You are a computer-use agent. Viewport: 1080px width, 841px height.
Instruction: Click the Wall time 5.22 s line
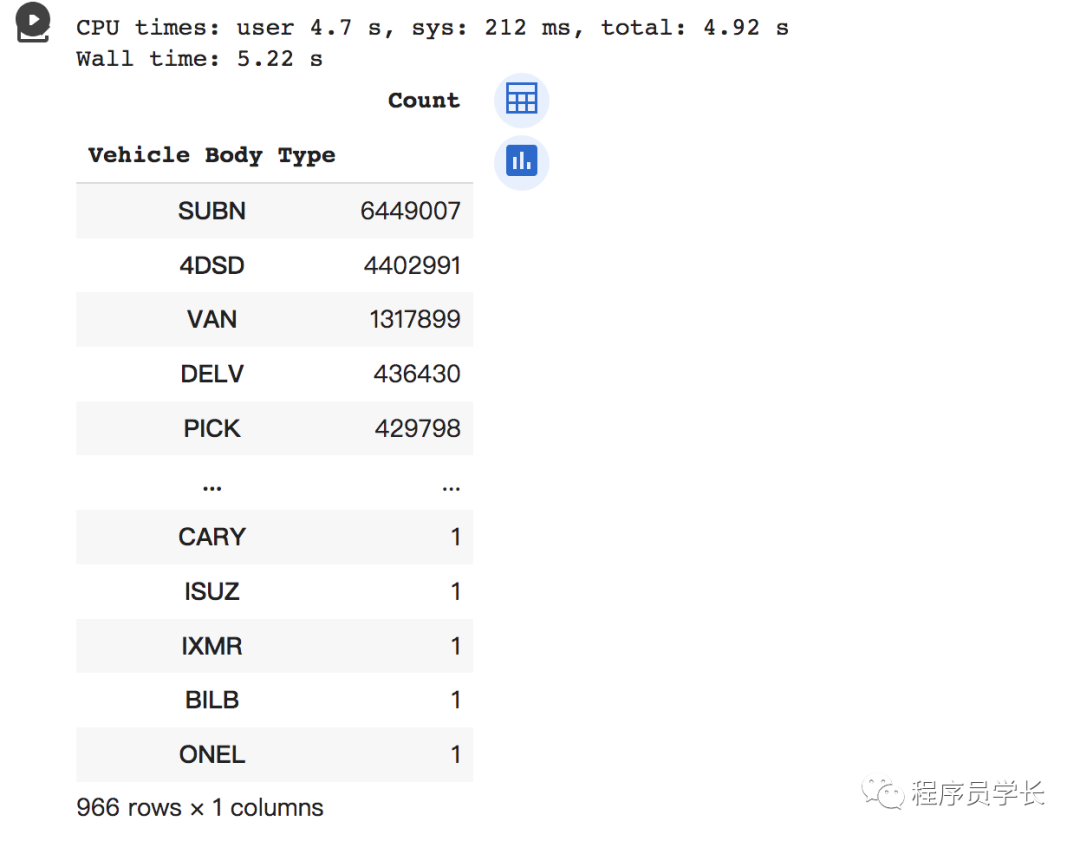point(200,59)
